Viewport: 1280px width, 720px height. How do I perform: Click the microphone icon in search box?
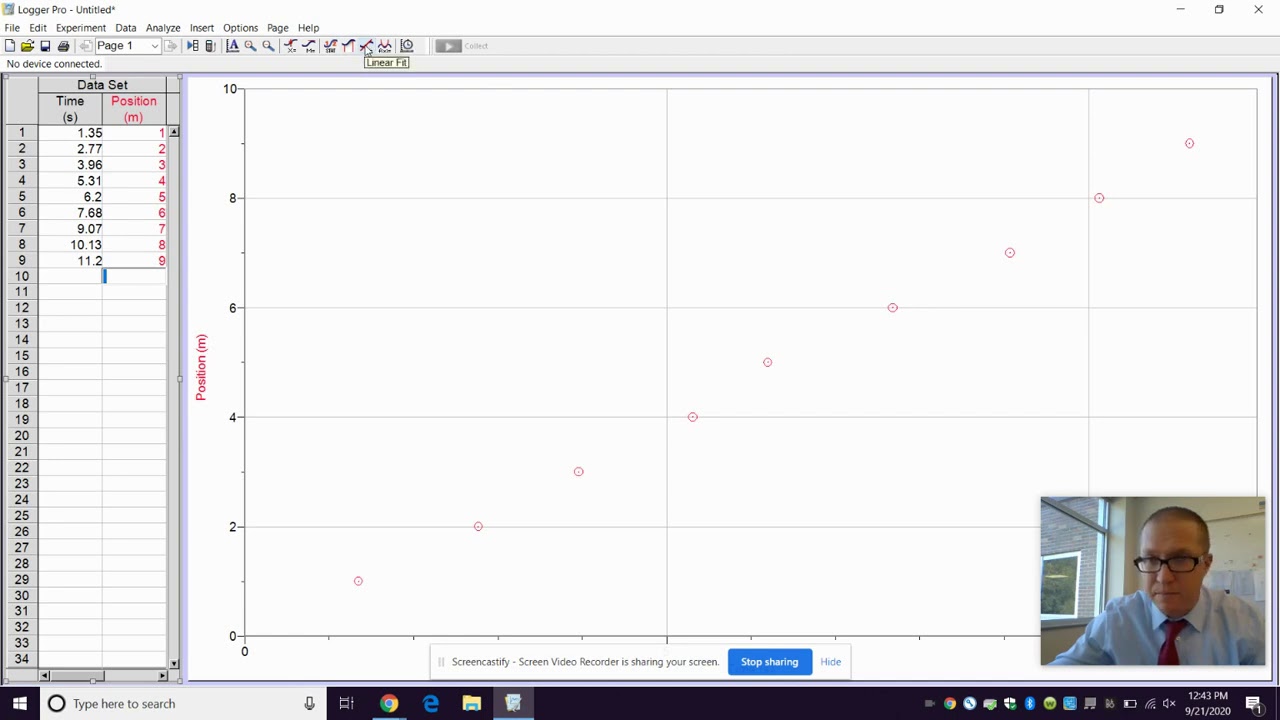tap(309, 704)
